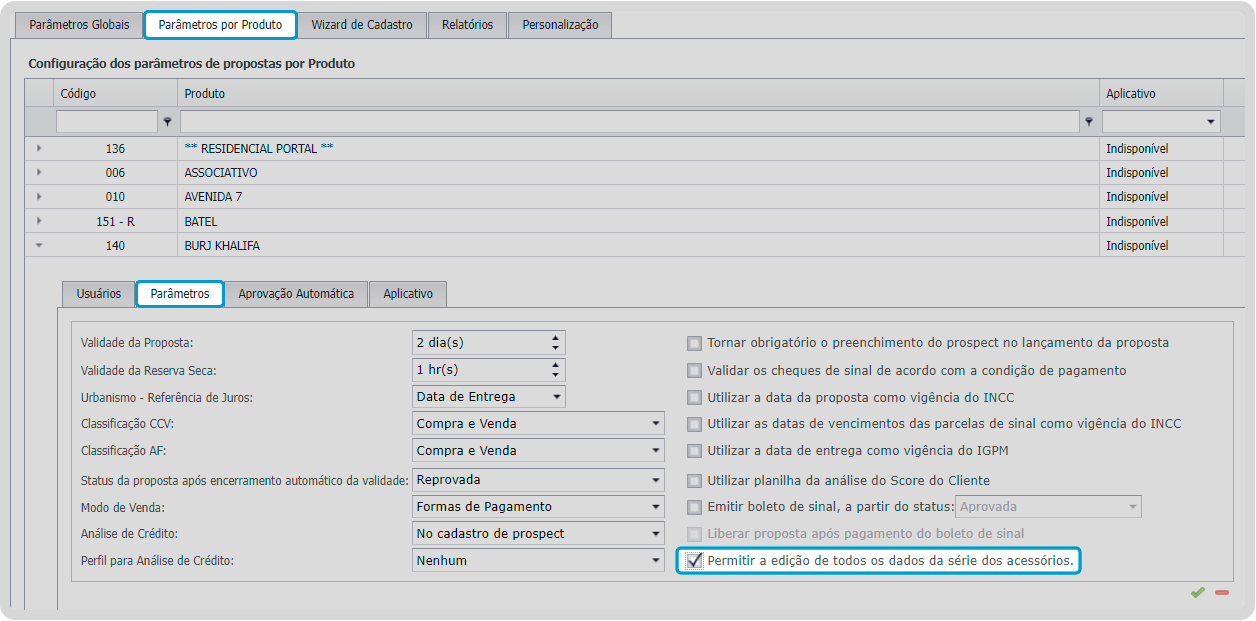1256x621 pixels.
Task: Open status após encerramento automático dropdown
Action: 655,480
